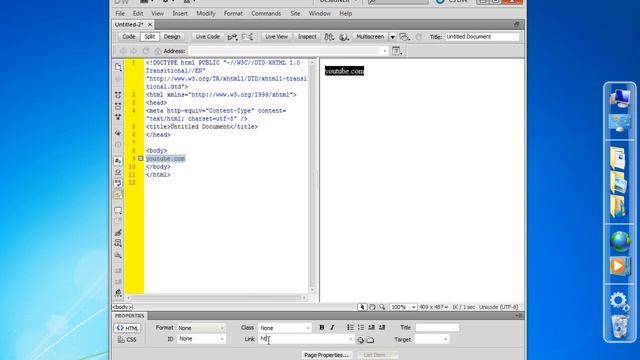Click the Apply Comment icon in coding toolbar
This screenshot has height=360, width=640.
(x=118, y=211)
